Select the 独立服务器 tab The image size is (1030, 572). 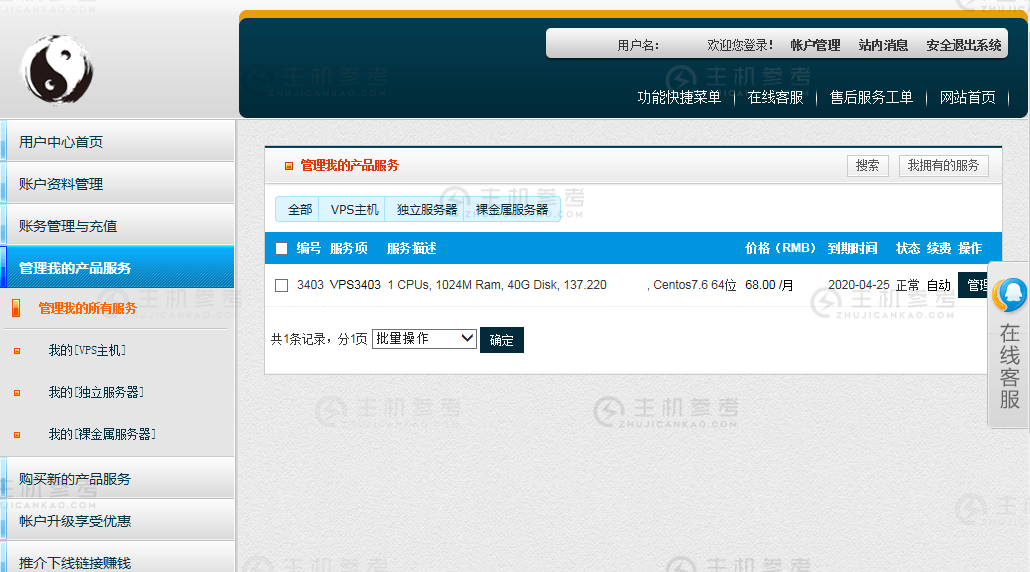(427, 210)
